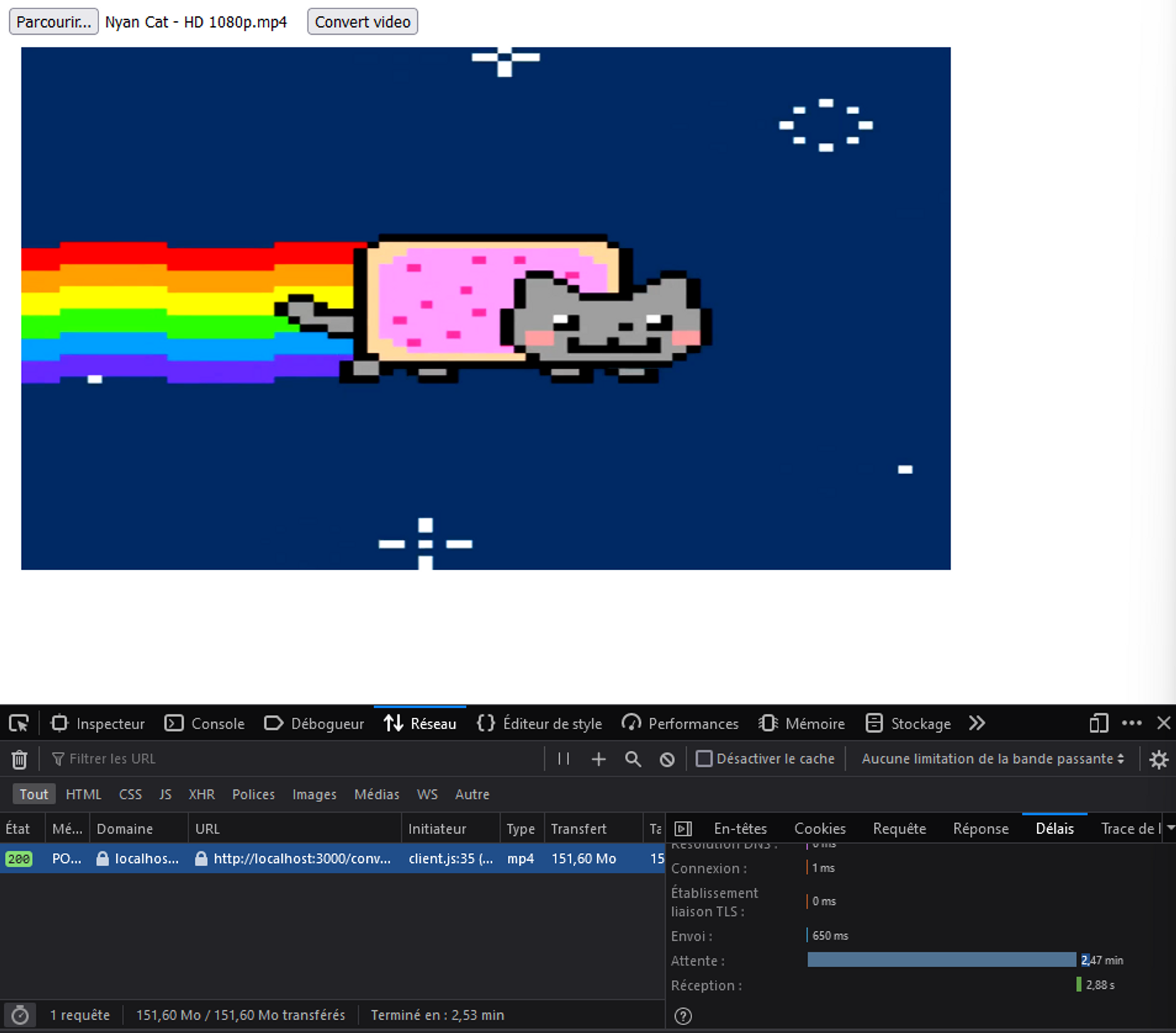The image size is (1176, 1033).
Task: Filter requests by JS
Action: (x=165, y=794)
